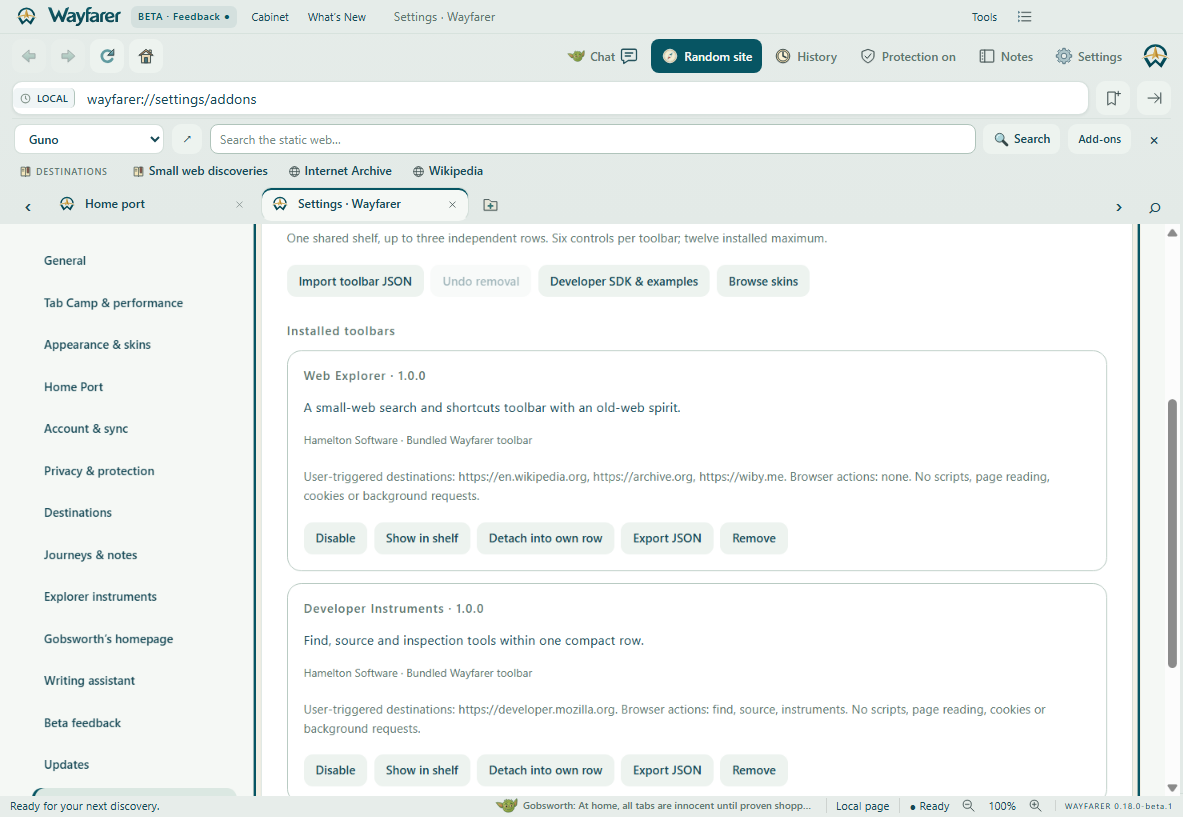Image resolution: width=1183 pixels, height=817 pixels.
Task: Toggle Protection on shield
Action: pos(908,57)
